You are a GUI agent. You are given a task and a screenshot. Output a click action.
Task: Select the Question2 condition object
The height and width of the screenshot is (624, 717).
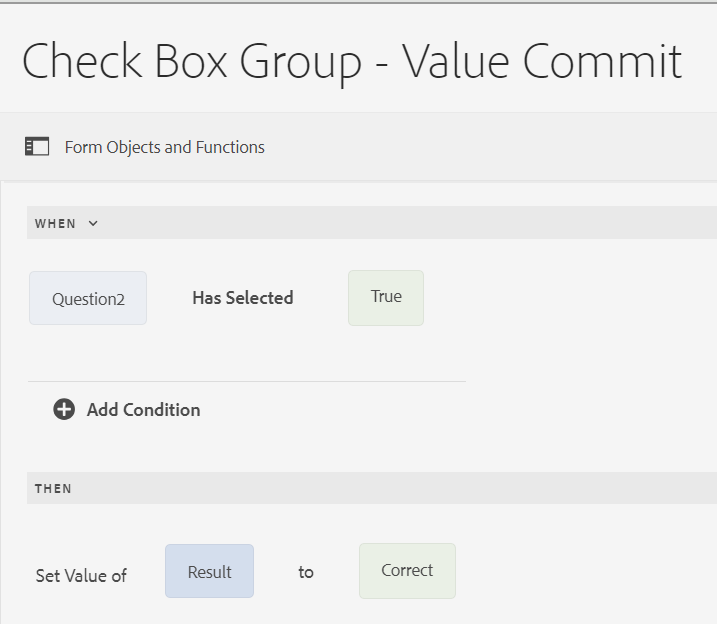(88, 298)
